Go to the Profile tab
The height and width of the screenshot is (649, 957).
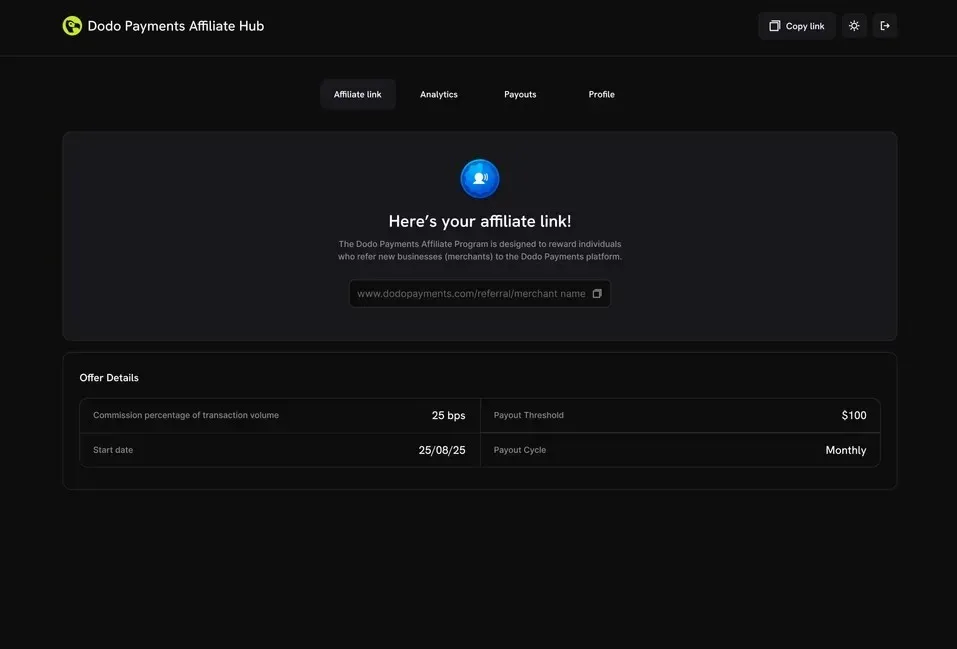click(x=601, y=94)
